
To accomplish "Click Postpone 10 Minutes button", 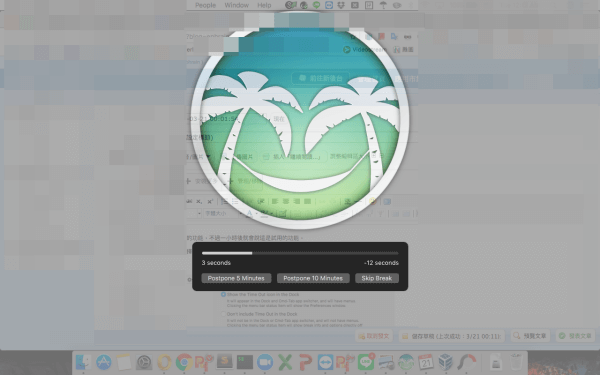I will [x=313, y=278].
